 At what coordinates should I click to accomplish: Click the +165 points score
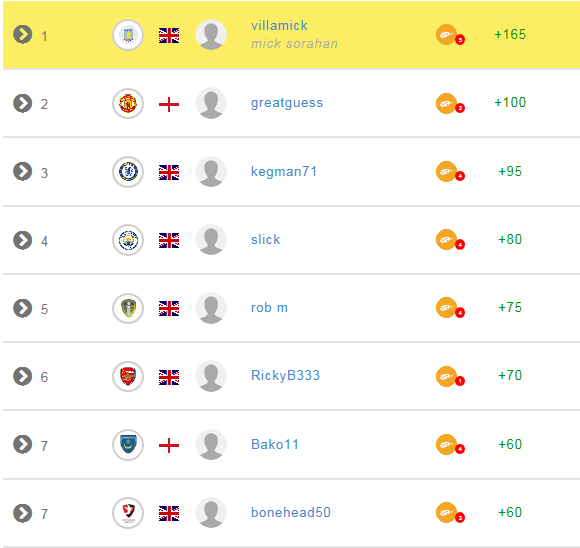(x=510, y=34)
